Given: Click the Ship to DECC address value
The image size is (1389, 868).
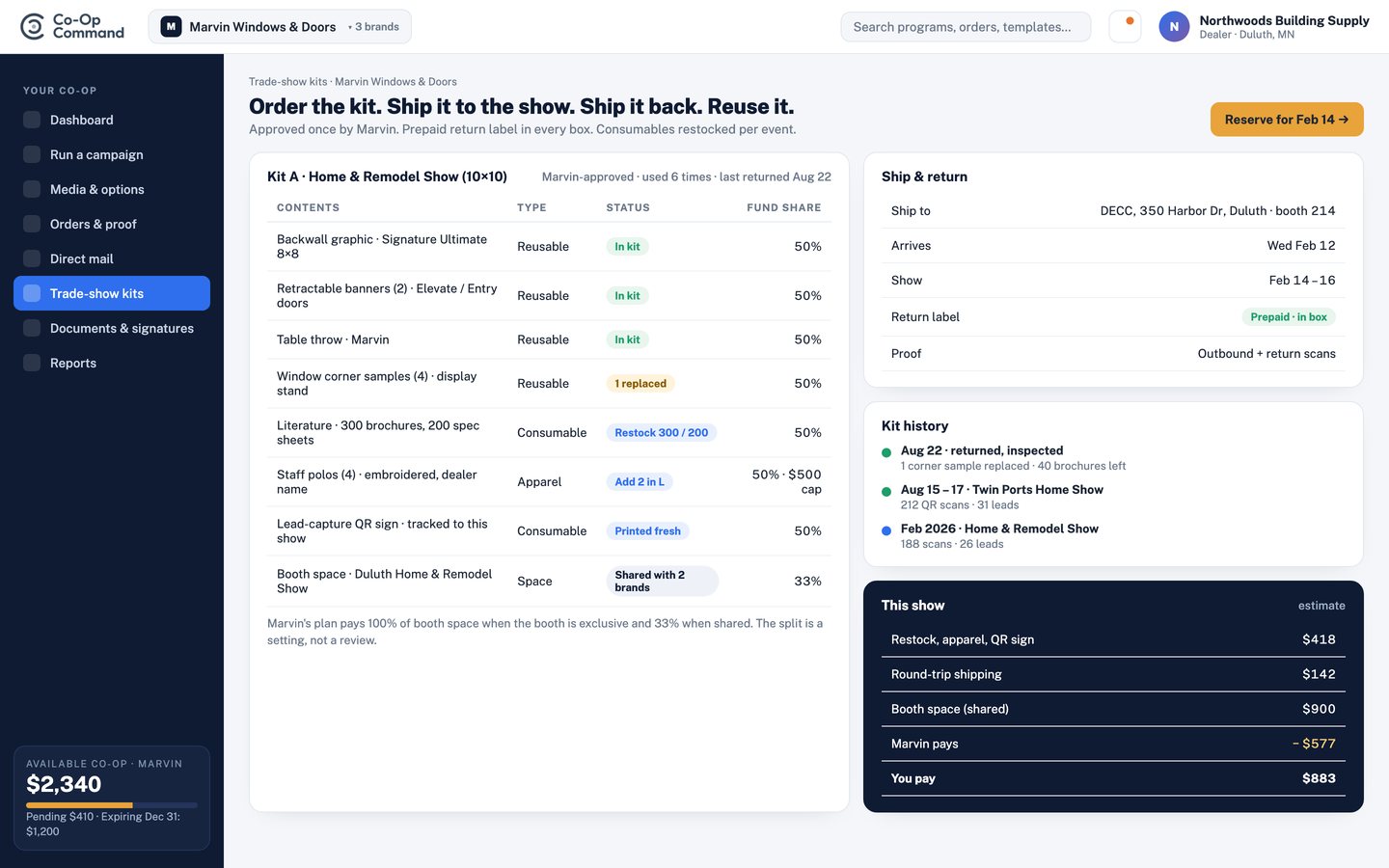Looking at the screenshot, I should pyautogui.click(x=1217, y=211).
